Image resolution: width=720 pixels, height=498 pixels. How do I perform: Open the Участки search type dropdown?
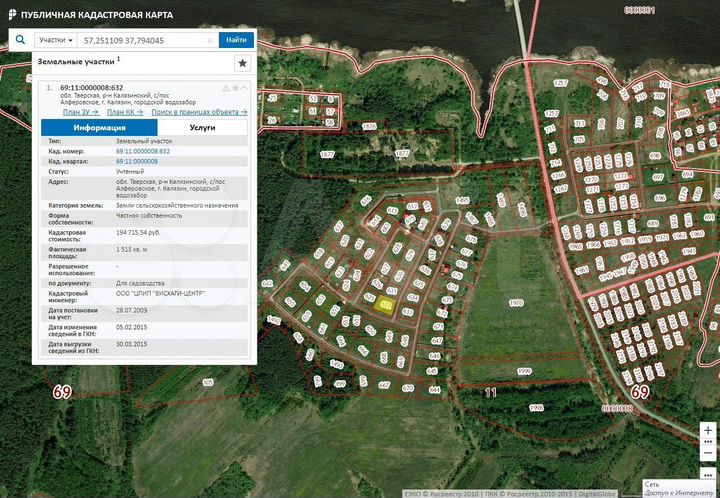(56, 40)
